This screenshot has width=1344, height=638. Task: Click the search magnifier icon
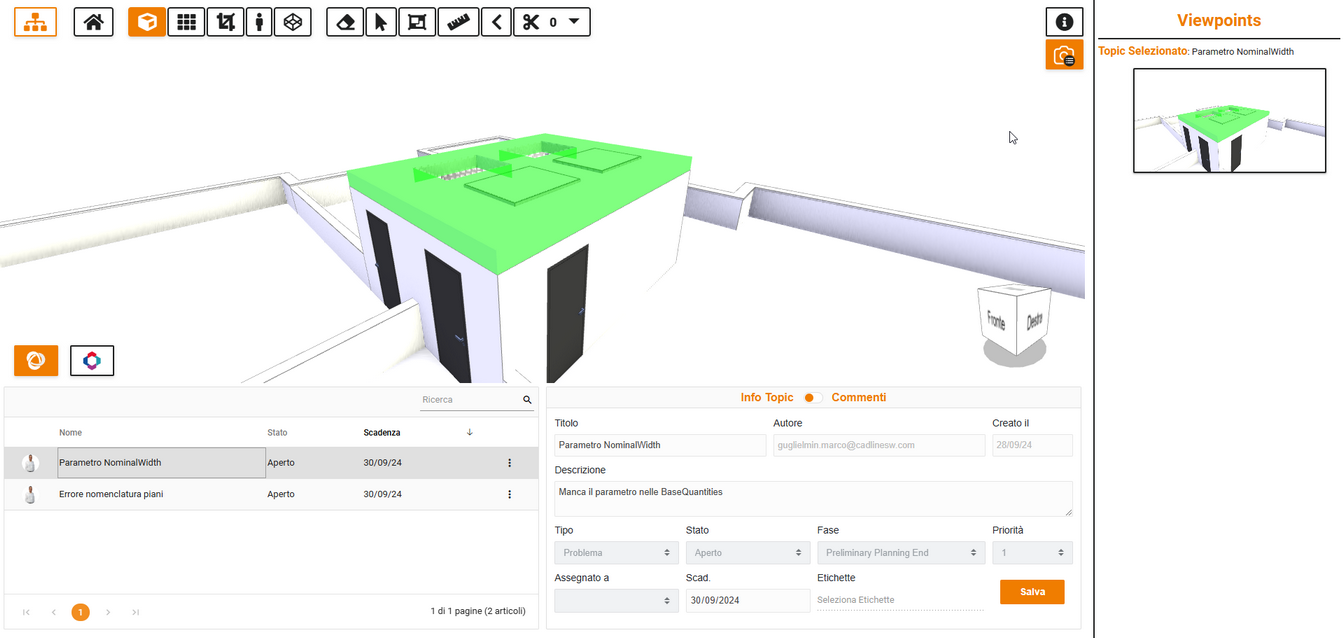point(528,400)
